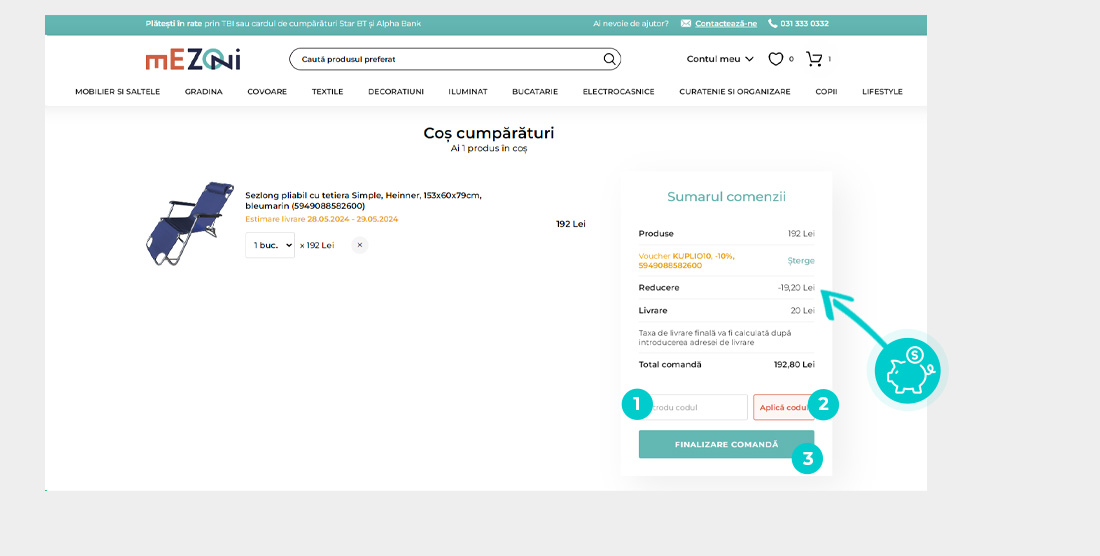
Task: Open the wishlist heart icon
Action: (775, 59)
